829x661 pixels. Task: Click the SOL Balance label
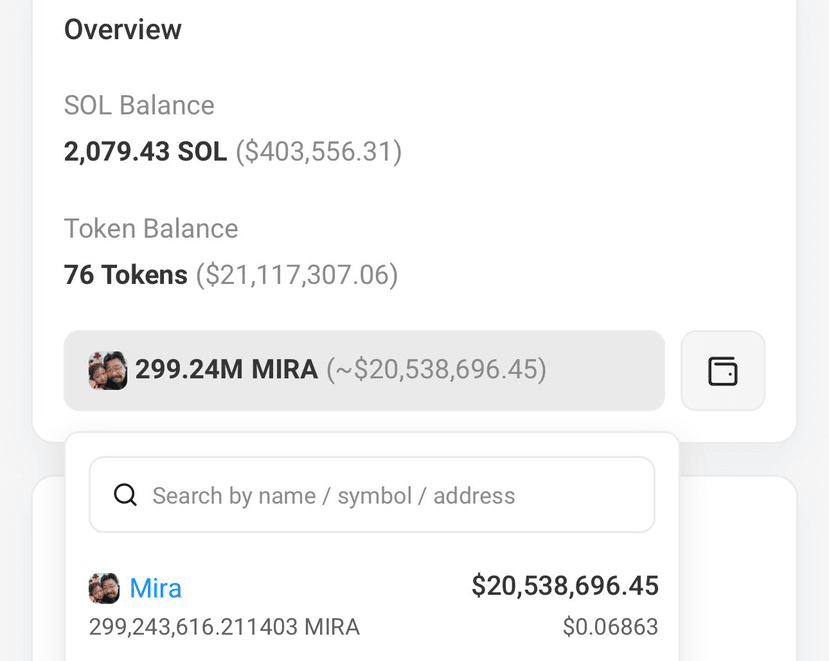[139, 105]
